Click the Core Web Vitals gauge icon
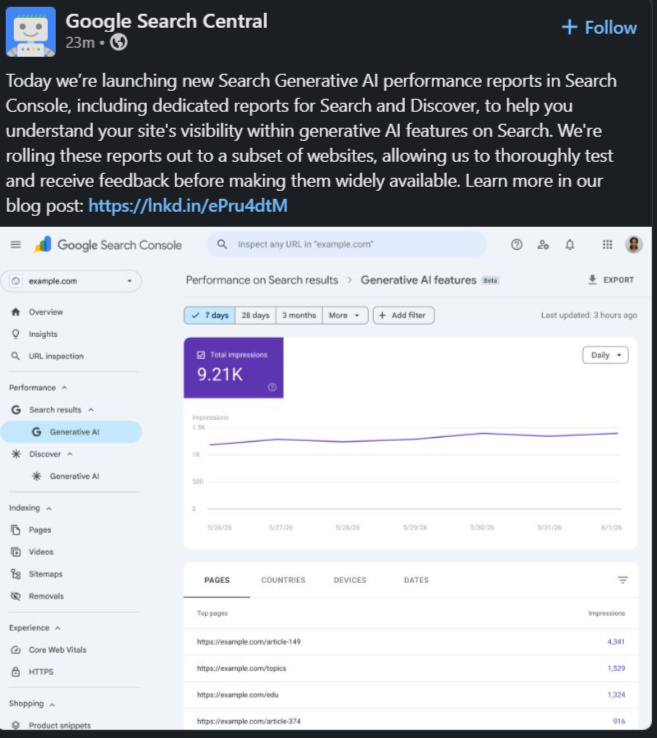This screenshot has width=657, height=738. coord(16,650)
